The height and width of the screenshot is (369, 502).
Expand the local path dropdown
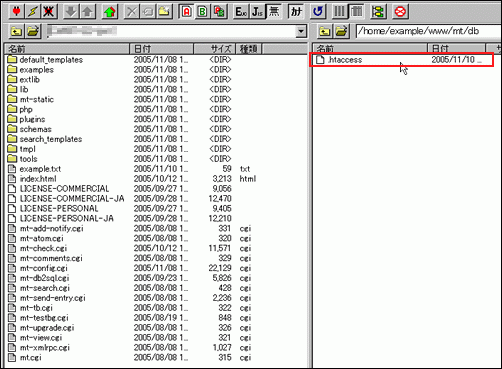(301, 31)
